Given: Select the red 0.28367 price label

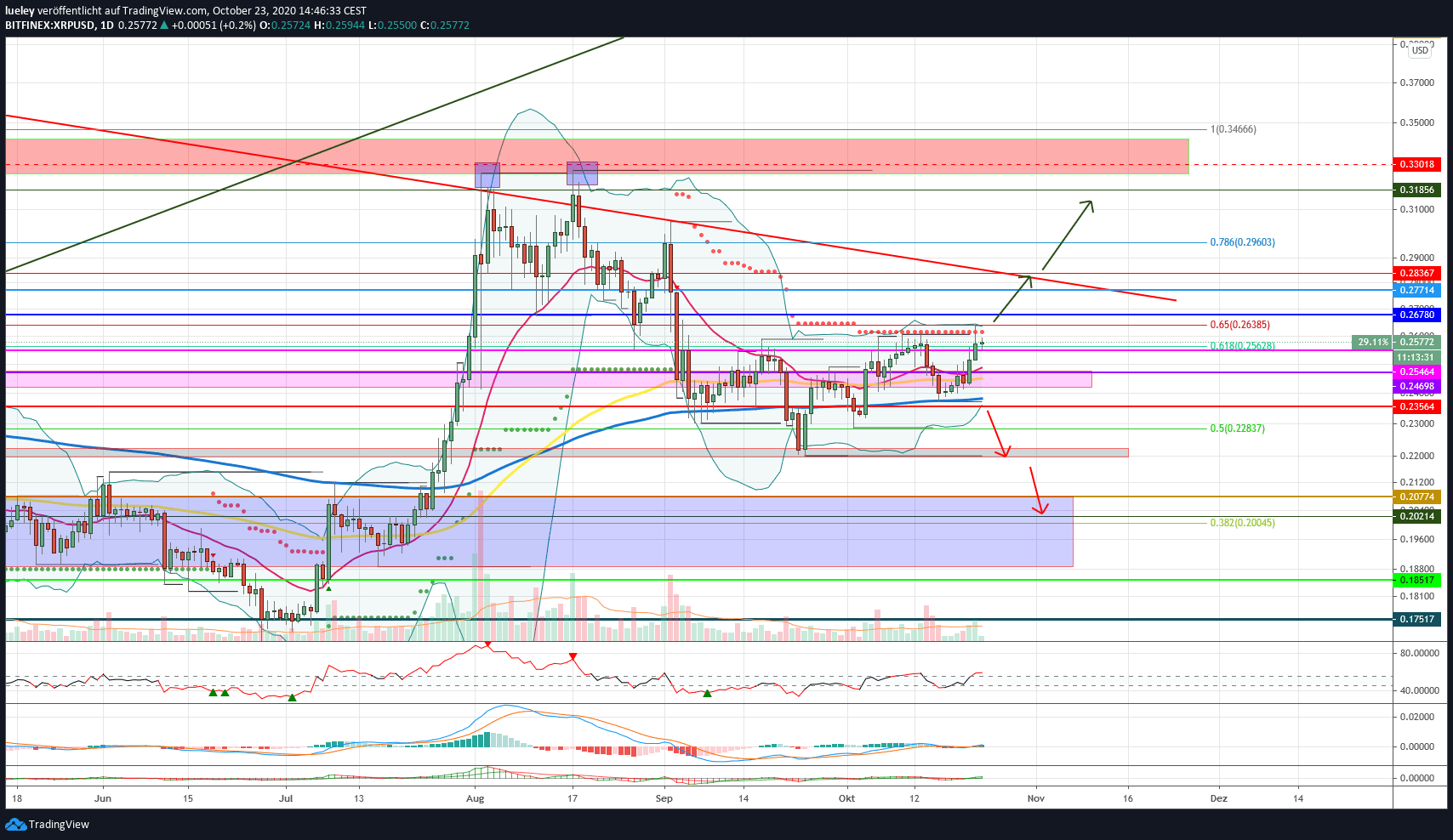Looking at the screenshot, I should click(1417, 273).
